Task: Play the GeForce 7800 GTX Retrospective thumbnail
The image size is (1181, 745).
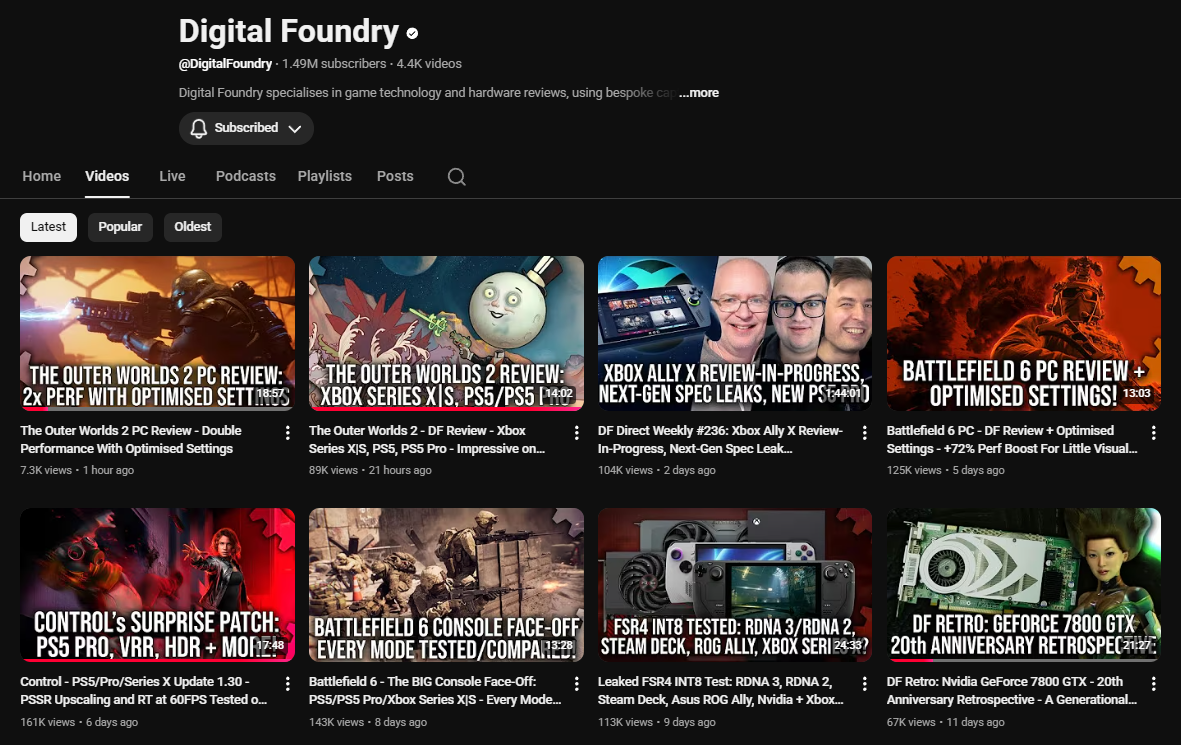Action: pos(1024,585)
